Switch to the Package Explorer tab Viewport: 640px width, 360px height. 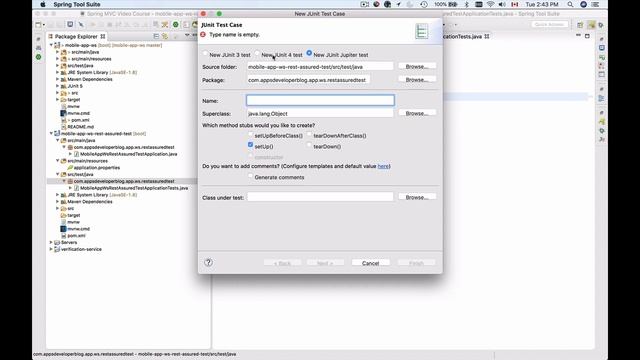point(77,36)
